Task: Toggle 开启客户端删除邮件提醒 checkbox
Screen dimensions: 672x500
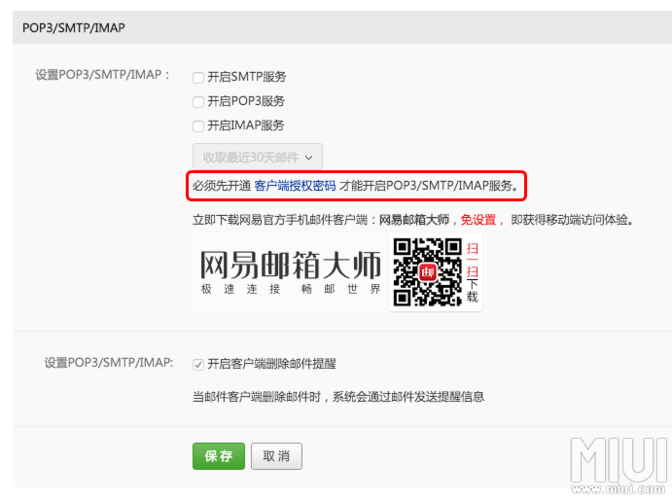Action: (198, 364)
